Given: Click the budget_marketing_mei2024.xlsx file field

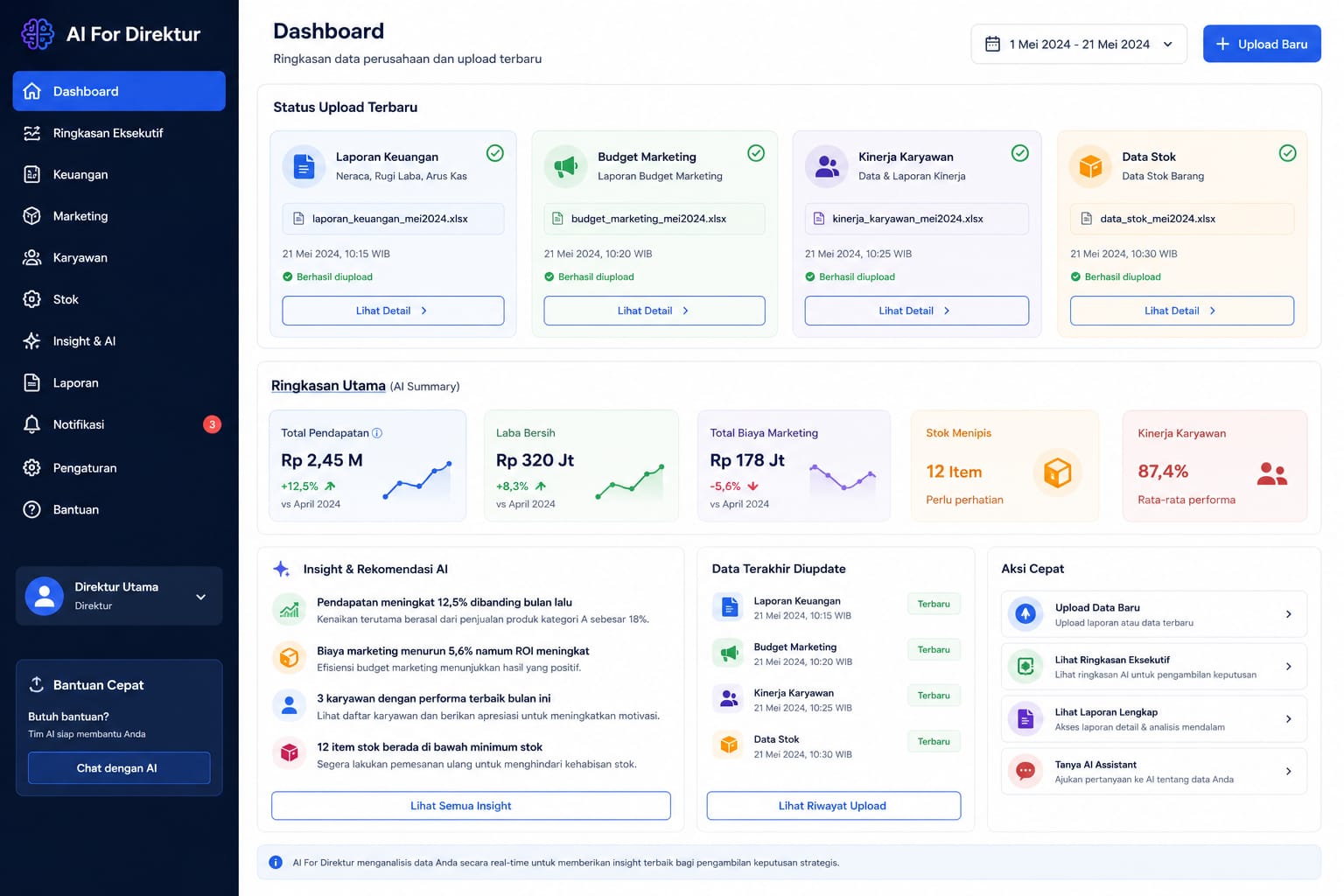Looking at the screenshot, I should [x=654, y=219].
